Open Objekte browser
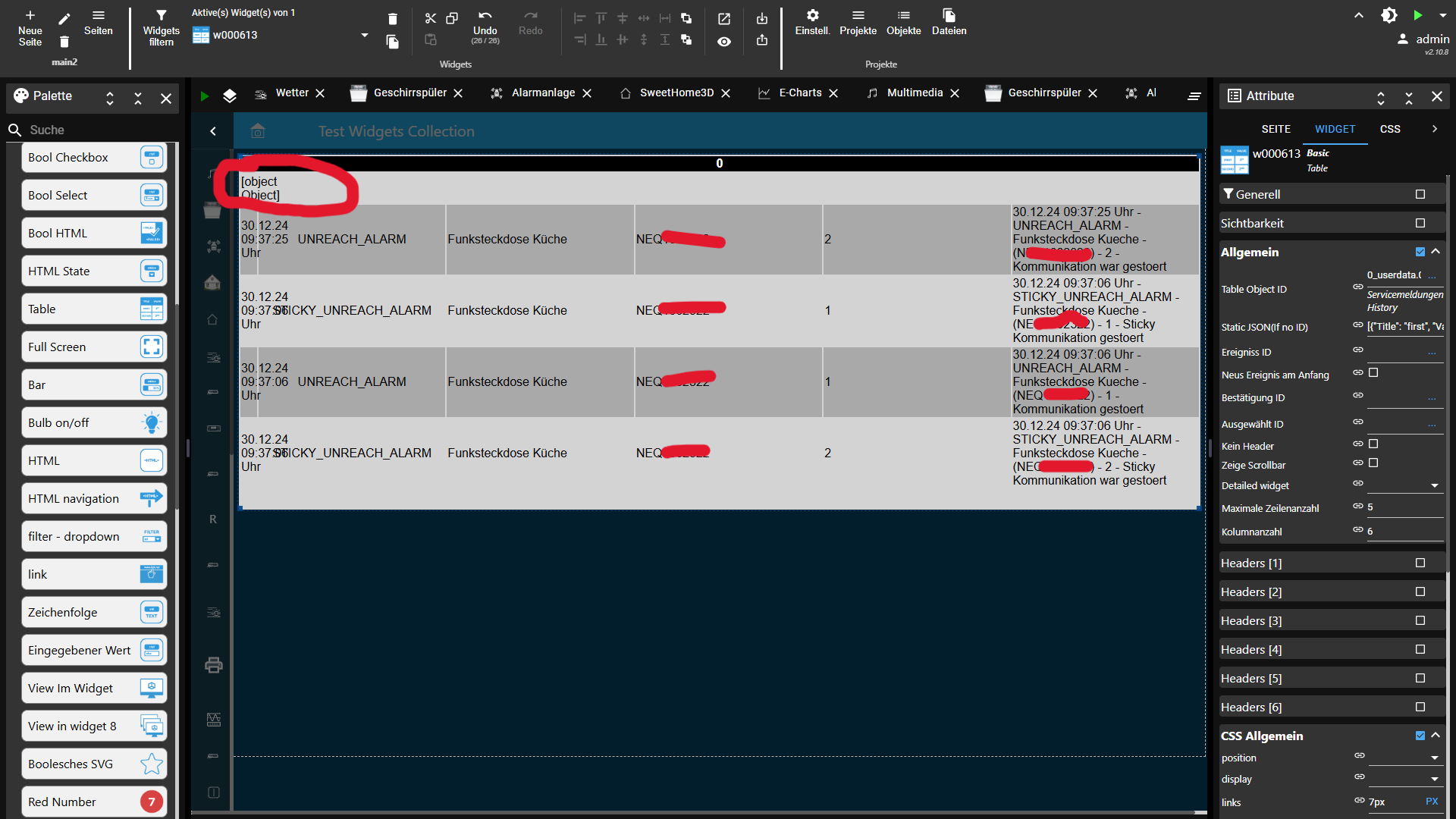1456x819 pixels. (x=904, y=23)
